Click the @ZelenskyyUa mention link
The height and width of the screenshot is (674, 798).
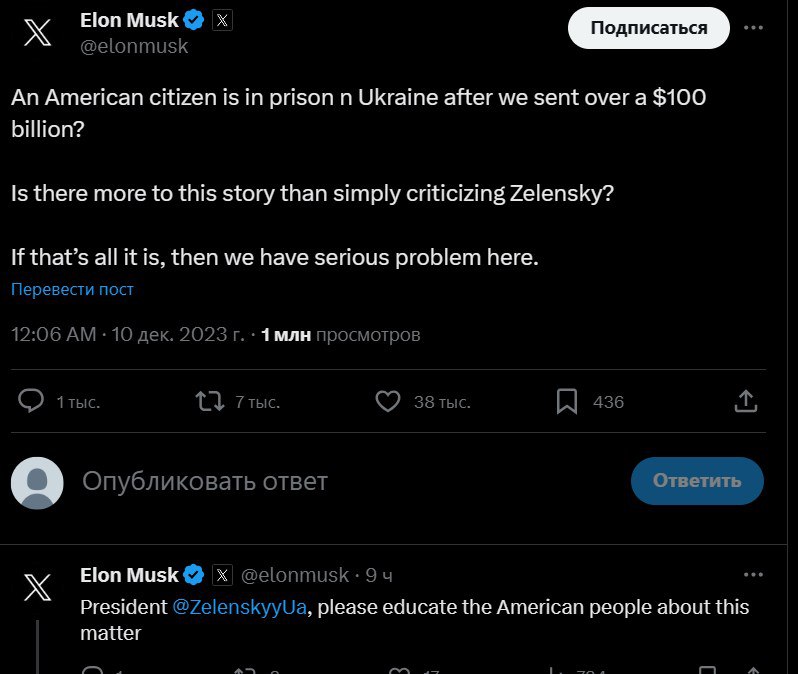[239, 607]
